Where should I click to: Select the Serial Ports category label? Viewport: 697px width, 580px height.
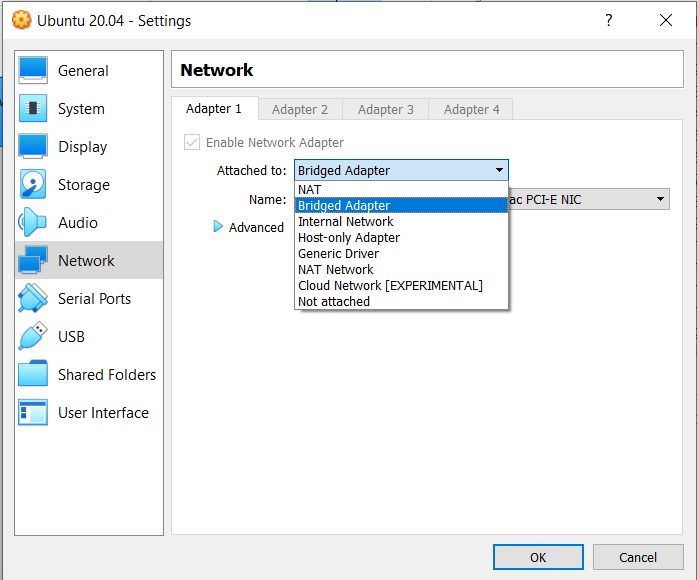95,299
